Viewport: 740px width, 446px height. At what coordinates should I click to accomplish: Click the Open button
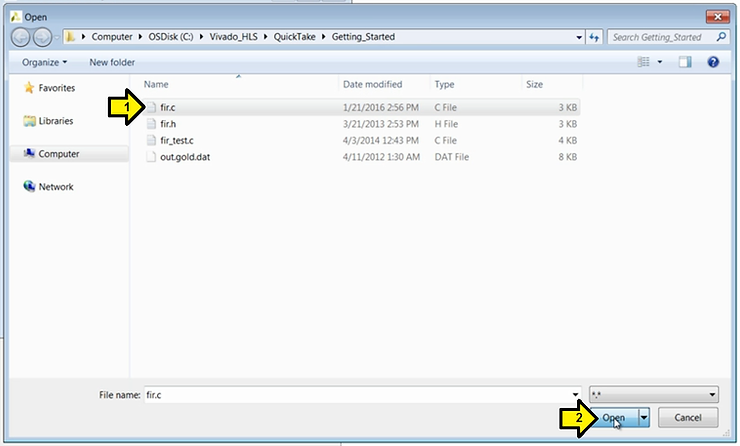[613, 417]
